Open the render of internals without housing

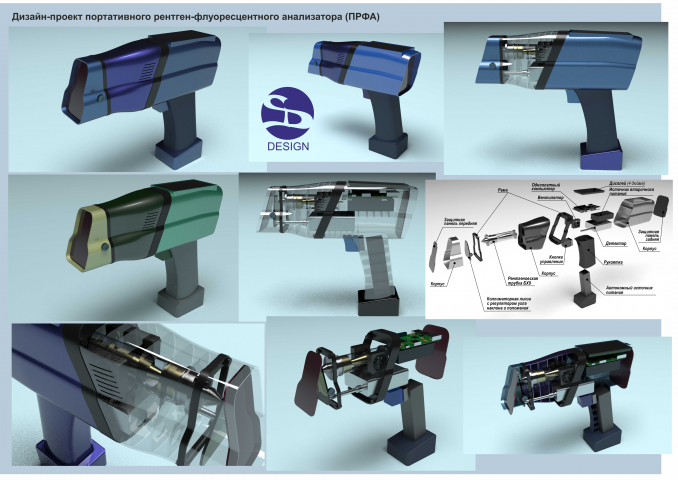point(370,393)
